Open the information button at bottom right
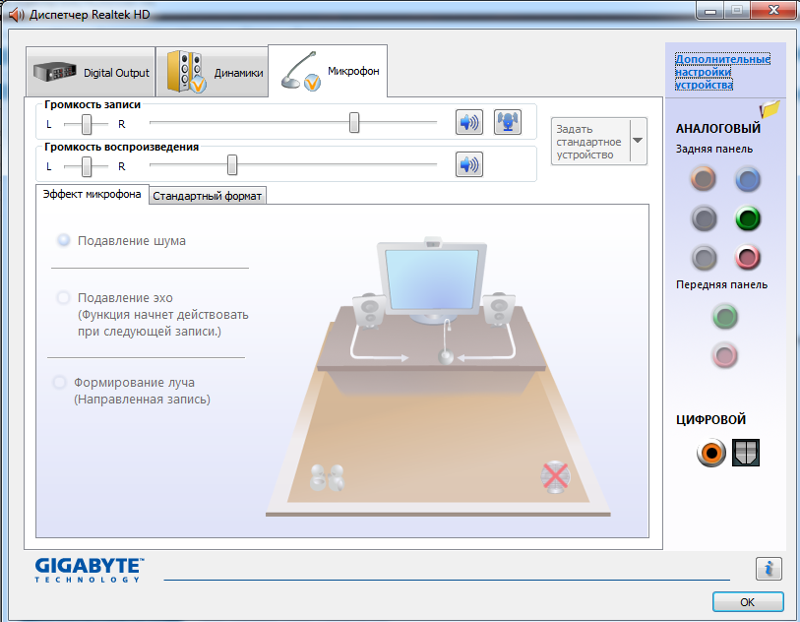The width and height of the screenshot is (800, 622). (x=768, y=568)
